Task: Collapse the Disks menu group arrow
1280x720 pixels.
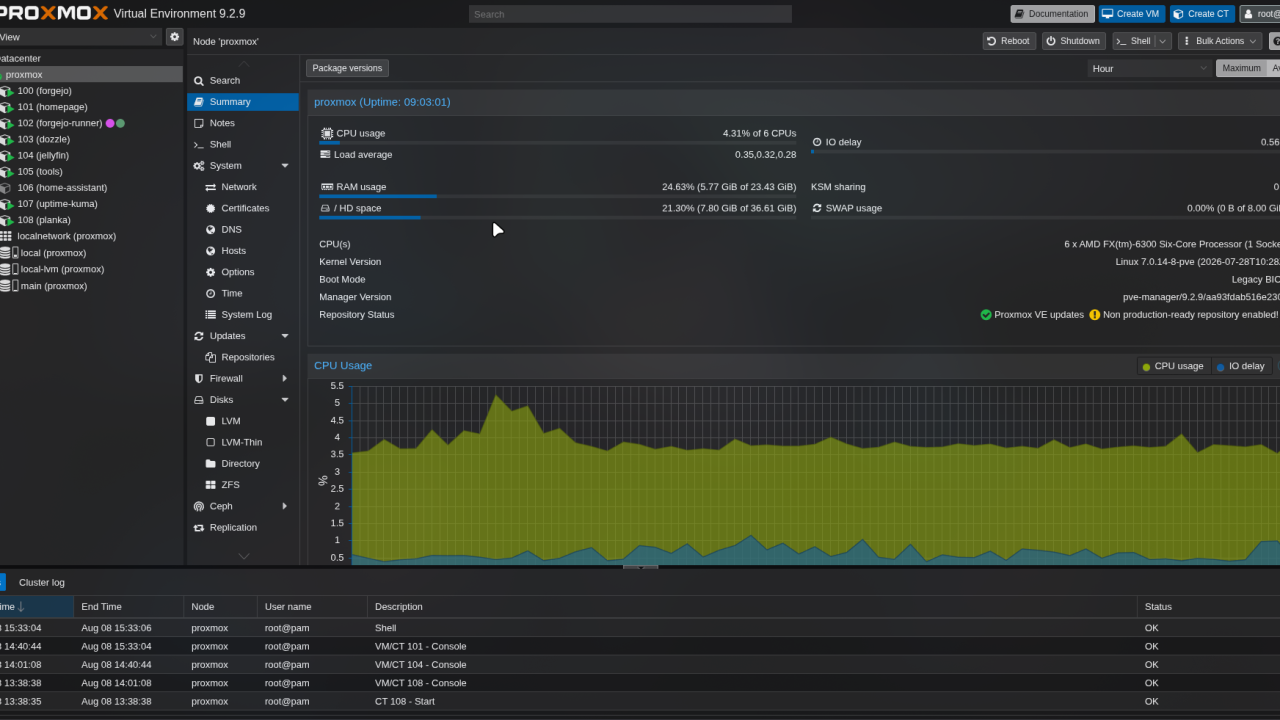Action: click(x=285, y=400)
